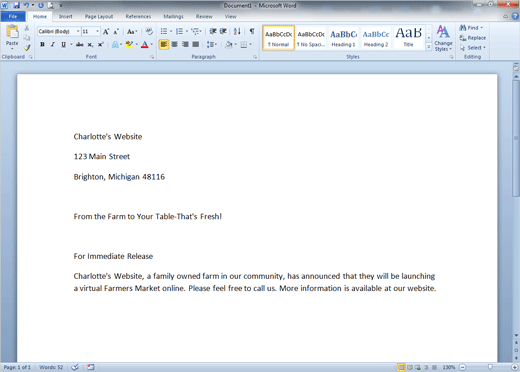The height and width of the screenshot is (372, 520).
Task: Apply the Heading 1 style
Action: coord(343,38)
